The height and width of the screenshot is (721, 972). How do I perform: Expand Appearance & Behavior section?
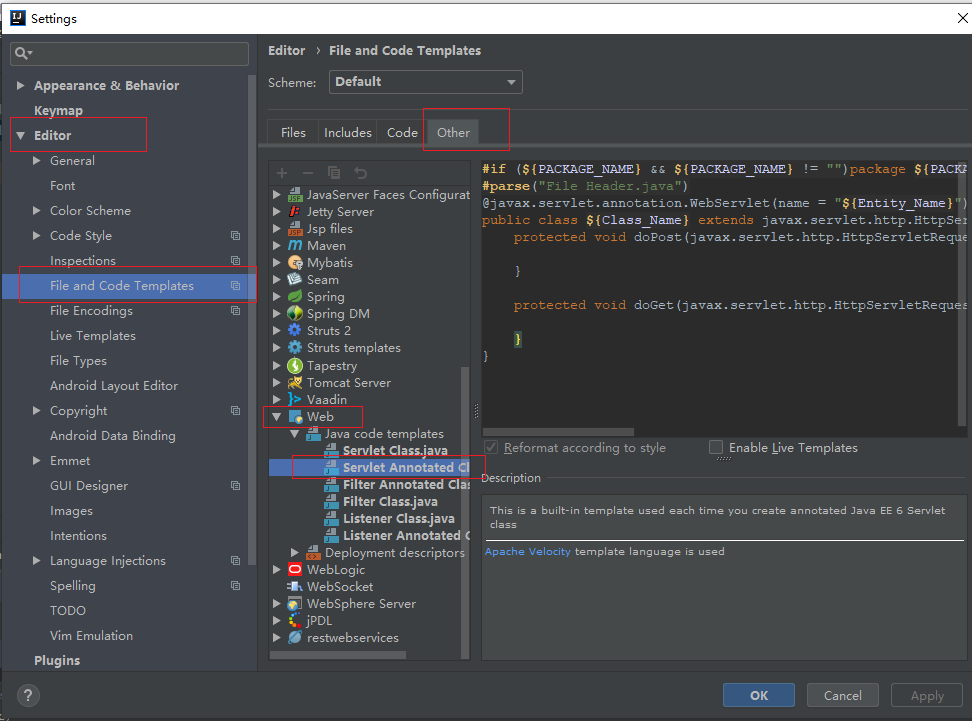coord(21,86)
